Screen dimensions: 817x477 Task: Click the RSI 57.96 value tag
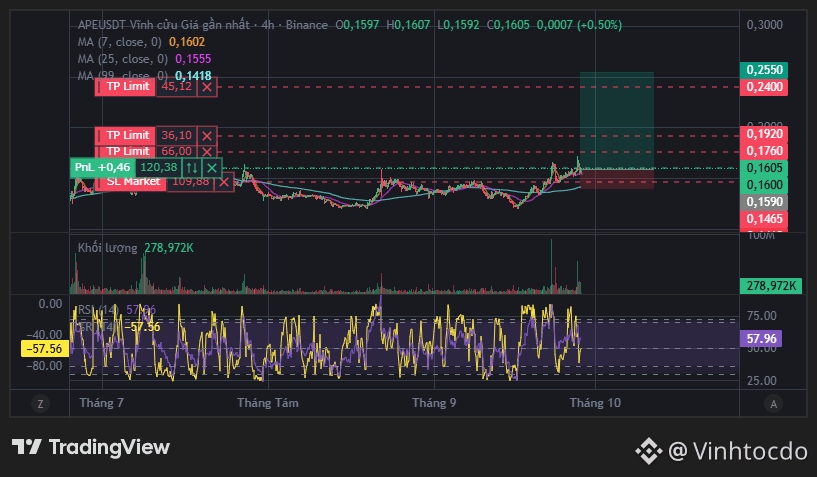761,339
